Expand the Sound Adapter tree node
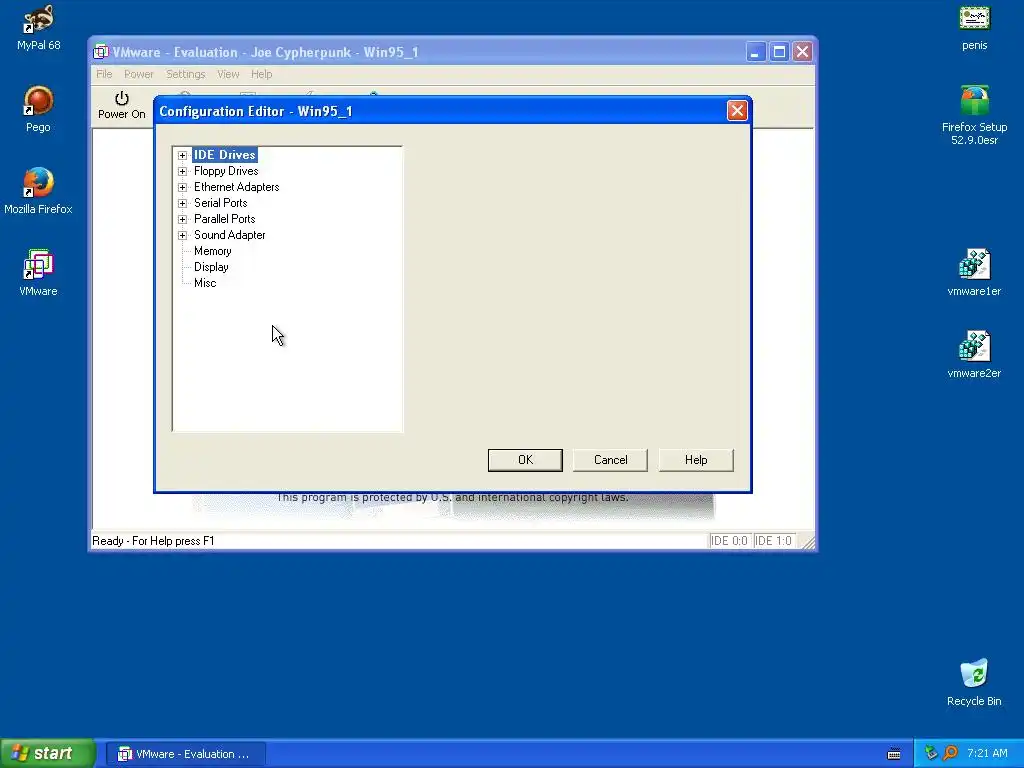Viewport: 1024px width, 768px height. point(182,235)
